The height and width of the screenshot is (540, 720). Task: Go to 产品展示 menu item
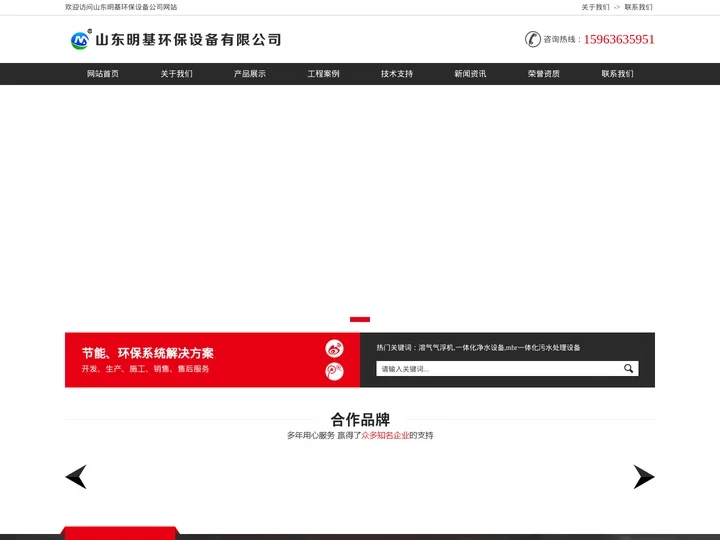250,74
